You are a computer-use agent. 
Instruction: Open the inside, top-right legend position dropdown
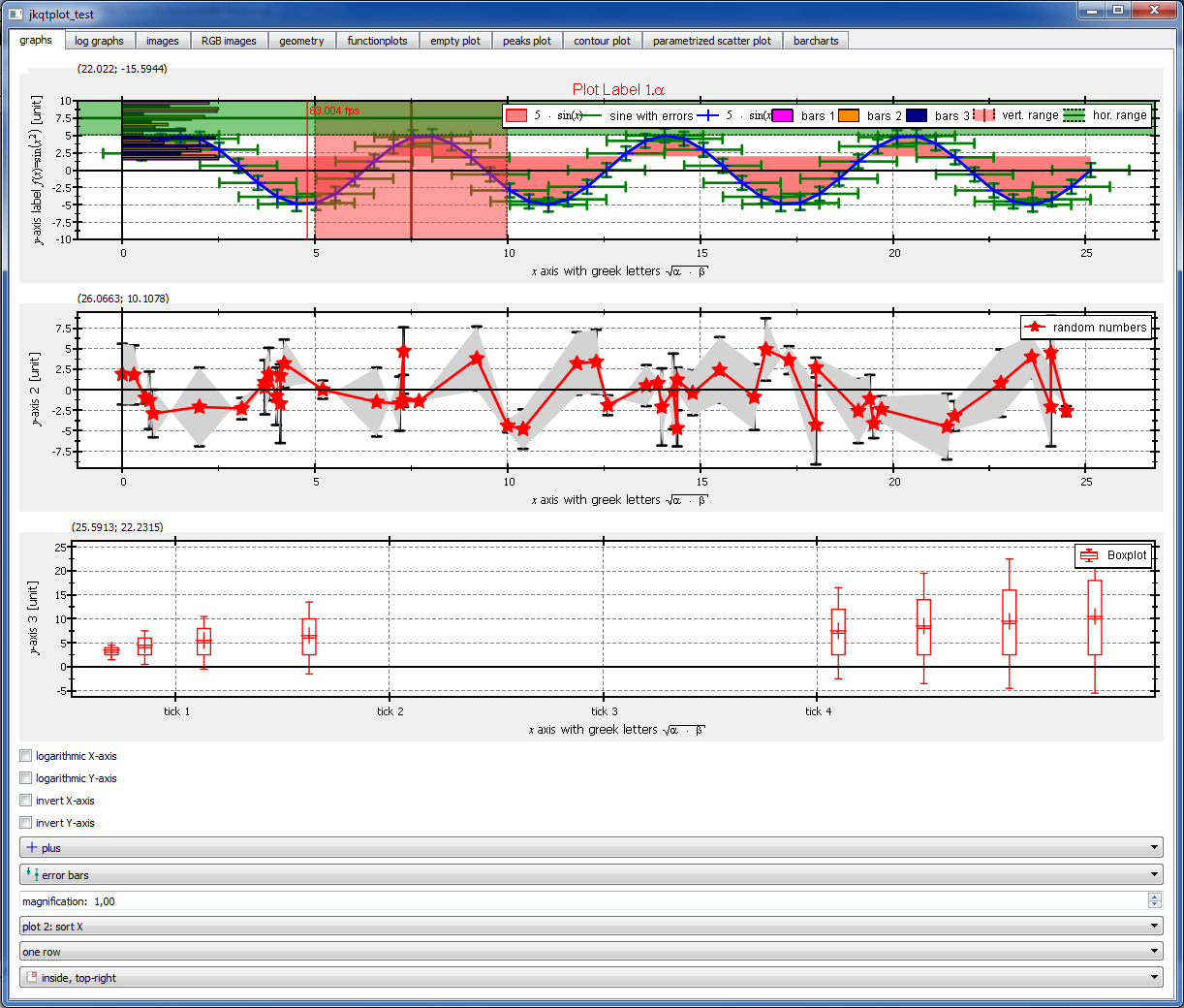coord(591,978)
